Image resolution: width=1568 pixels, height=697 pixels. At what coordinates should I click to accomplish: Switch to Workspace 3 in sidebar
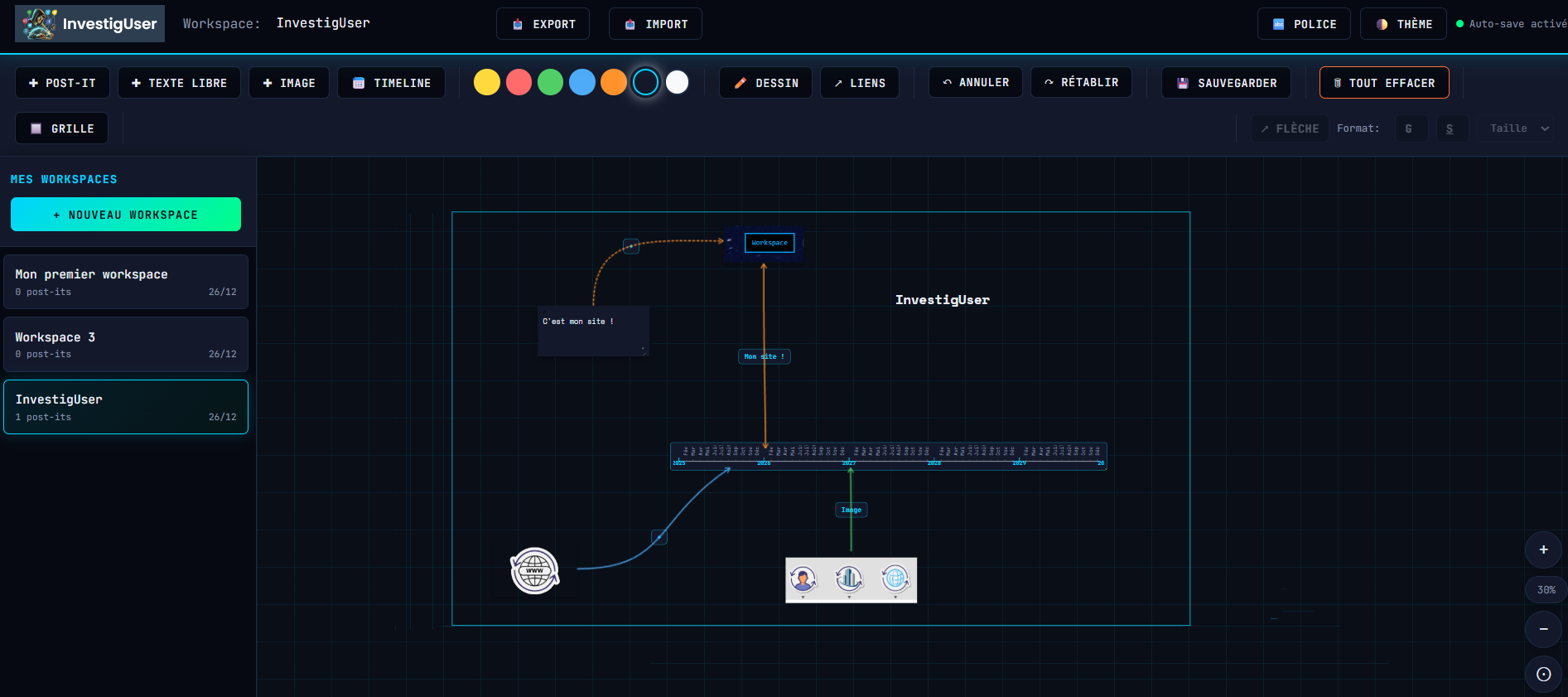pyautogui.click(x=126, y=345)
